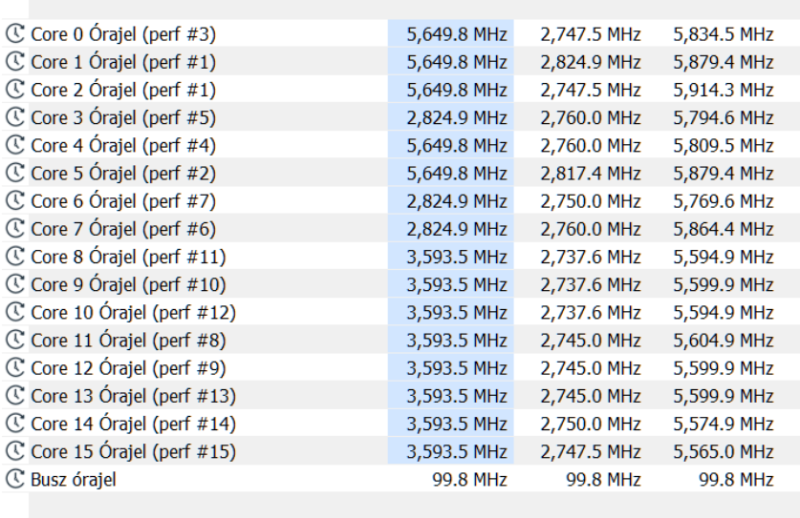Click Core 2 maximum value 5,914.3 MHz
This screenshot has width=800, height=518.
(x=723, y=90)
